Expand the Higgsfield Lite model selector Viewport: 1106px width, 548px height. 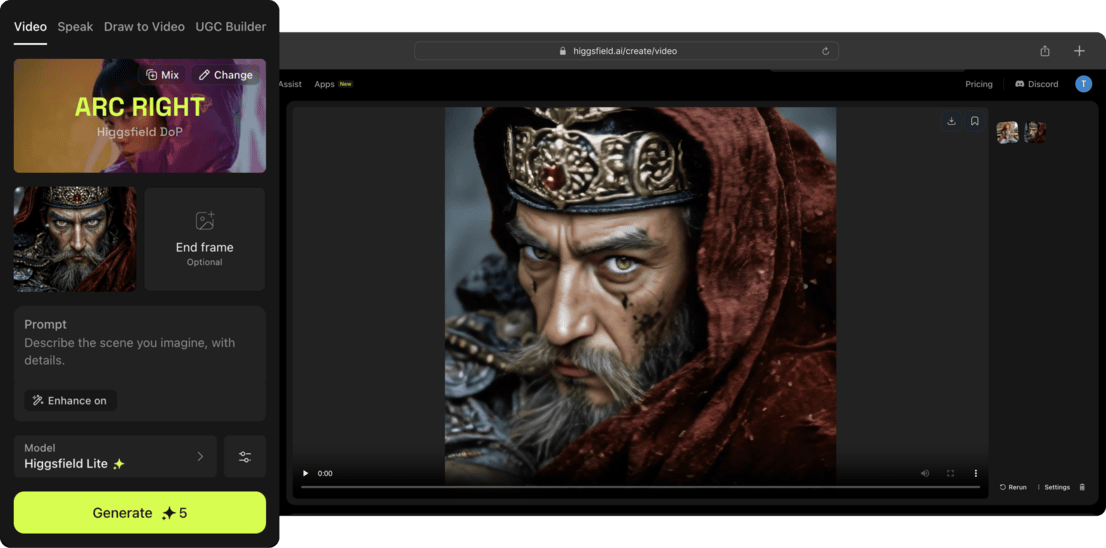[116, 456]
